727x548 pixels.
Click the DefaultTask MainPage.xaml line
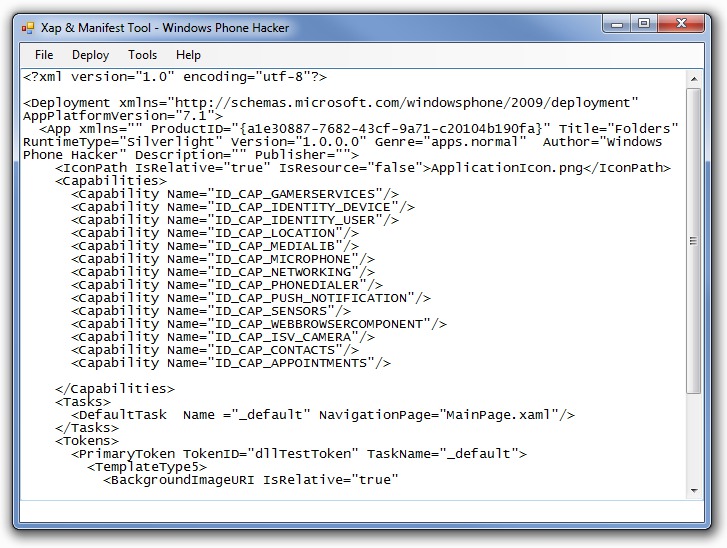coord(323,414)
